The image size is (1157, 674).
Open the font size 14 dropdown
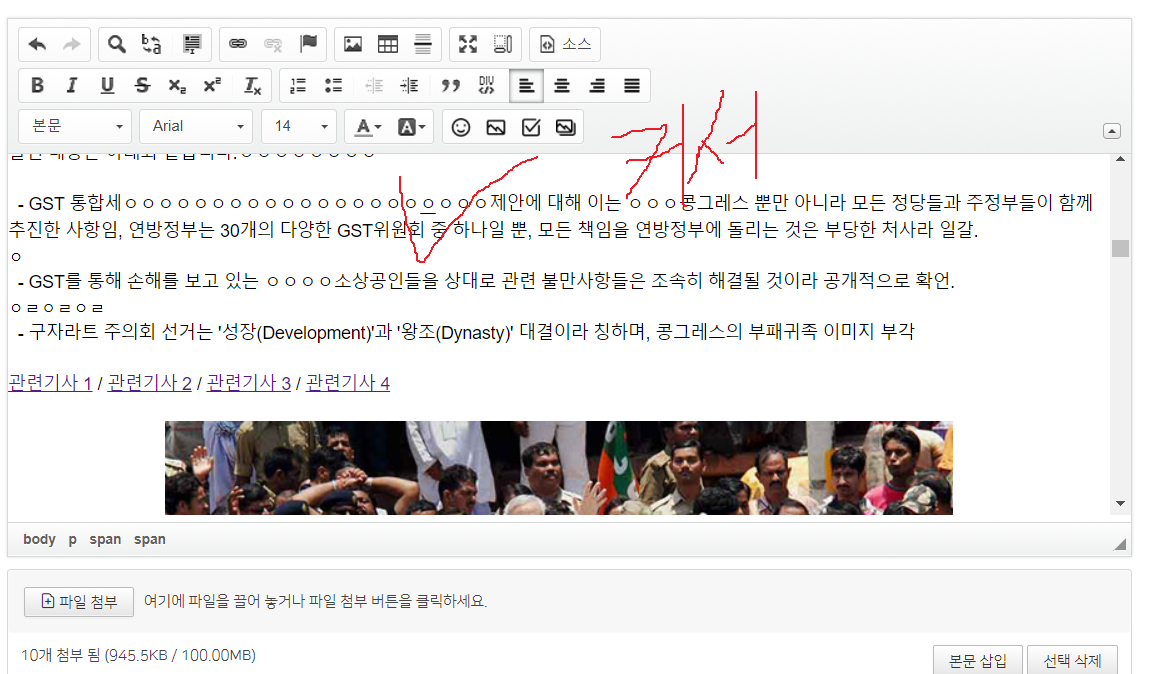point(298,126)
